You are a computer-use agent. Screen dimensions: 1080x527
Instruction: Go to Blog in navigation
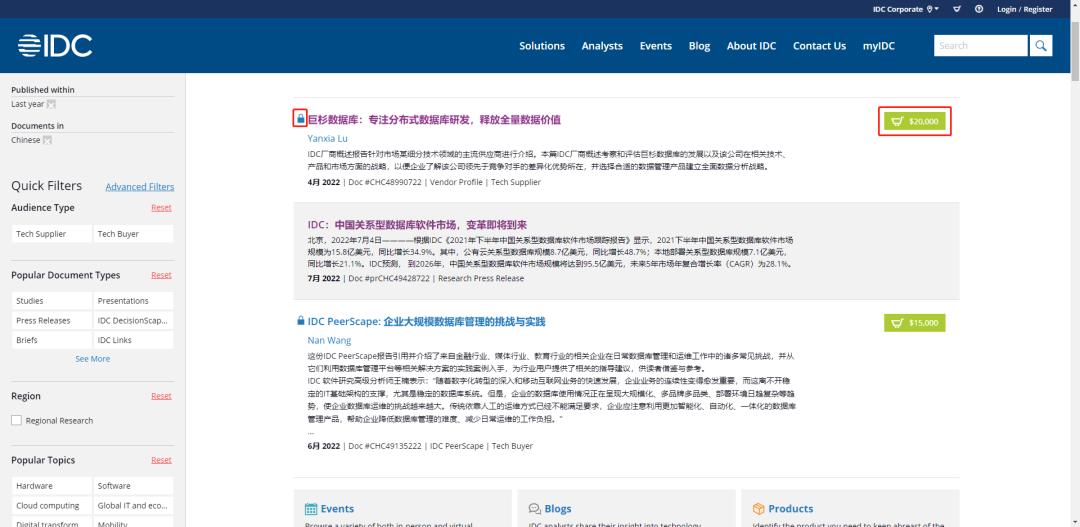pyautogui.click(x=699, y=45)
